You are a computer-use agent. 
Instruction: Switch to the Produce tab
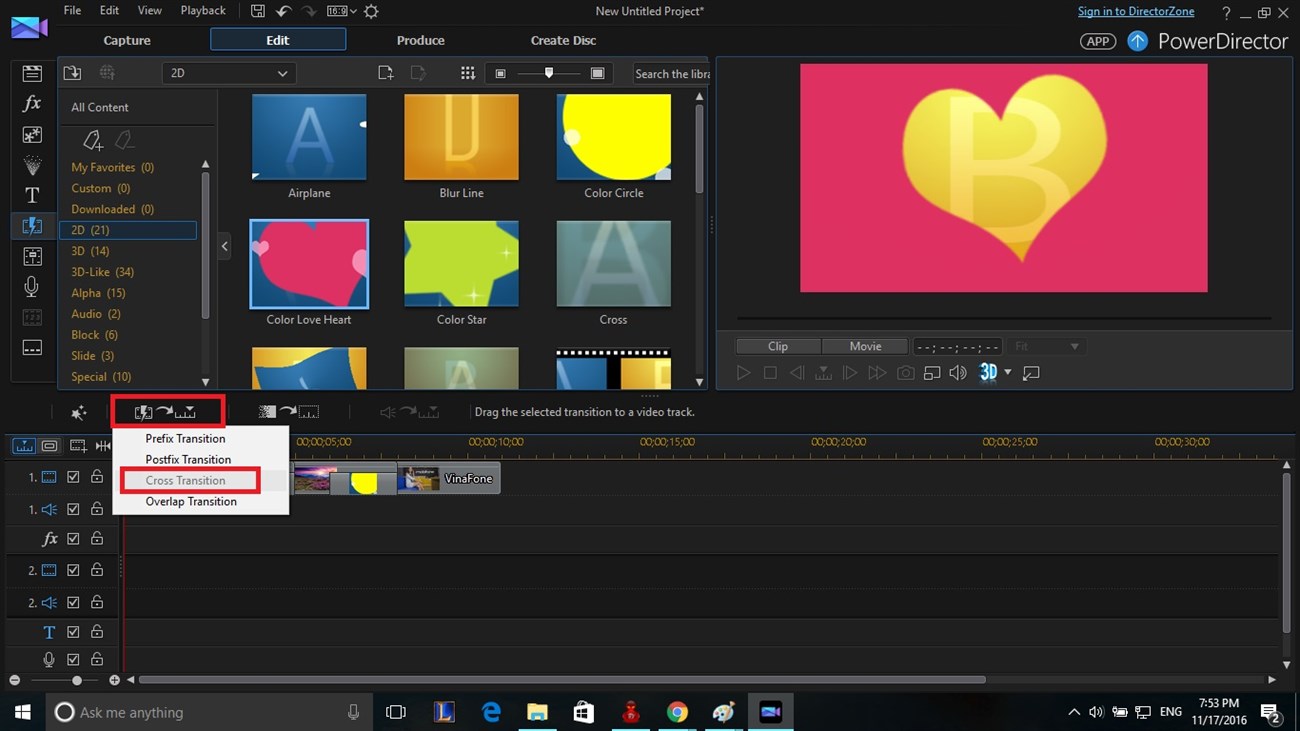pos(420,40)
